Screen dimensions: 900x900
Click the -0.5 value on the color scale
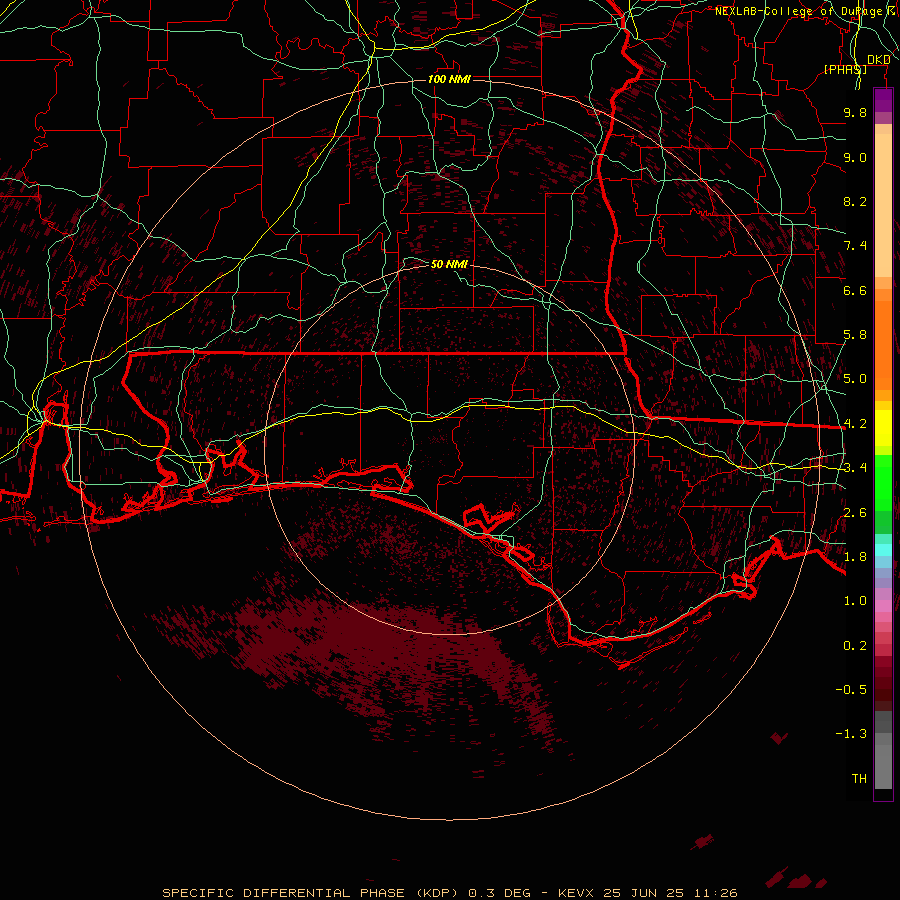[851, 690]
